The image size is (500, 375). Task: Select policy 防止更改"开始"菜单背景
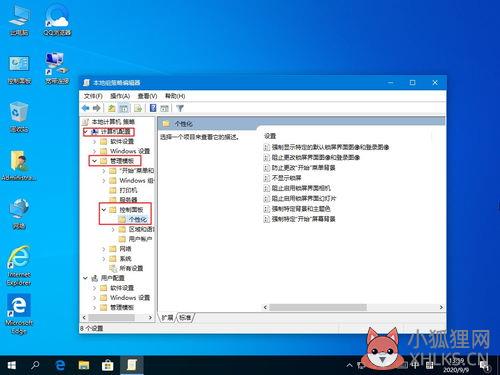pyautogui.click(x=300, y=168)
